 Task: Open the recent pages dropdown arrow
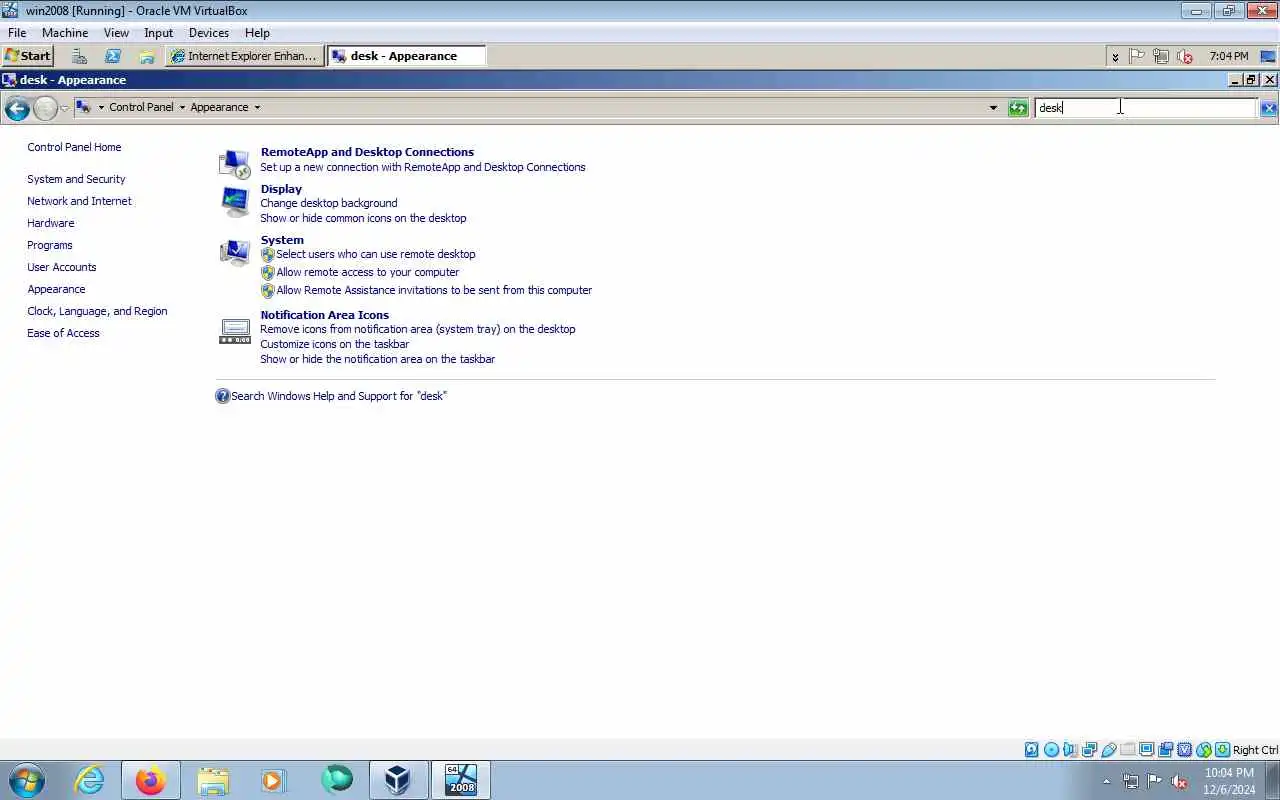65,108
